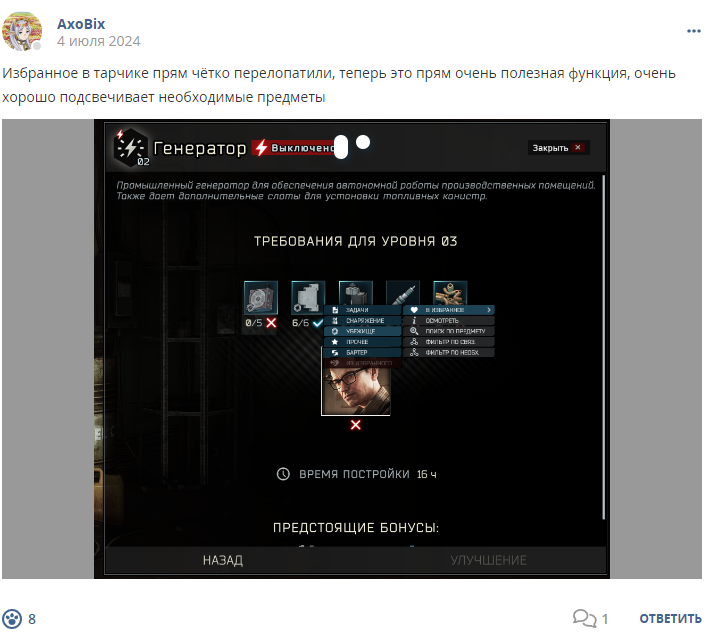Click the Генератор hexagon lightning icon
This screenshot has width=709, height=632.
click(x=131, y=148)
